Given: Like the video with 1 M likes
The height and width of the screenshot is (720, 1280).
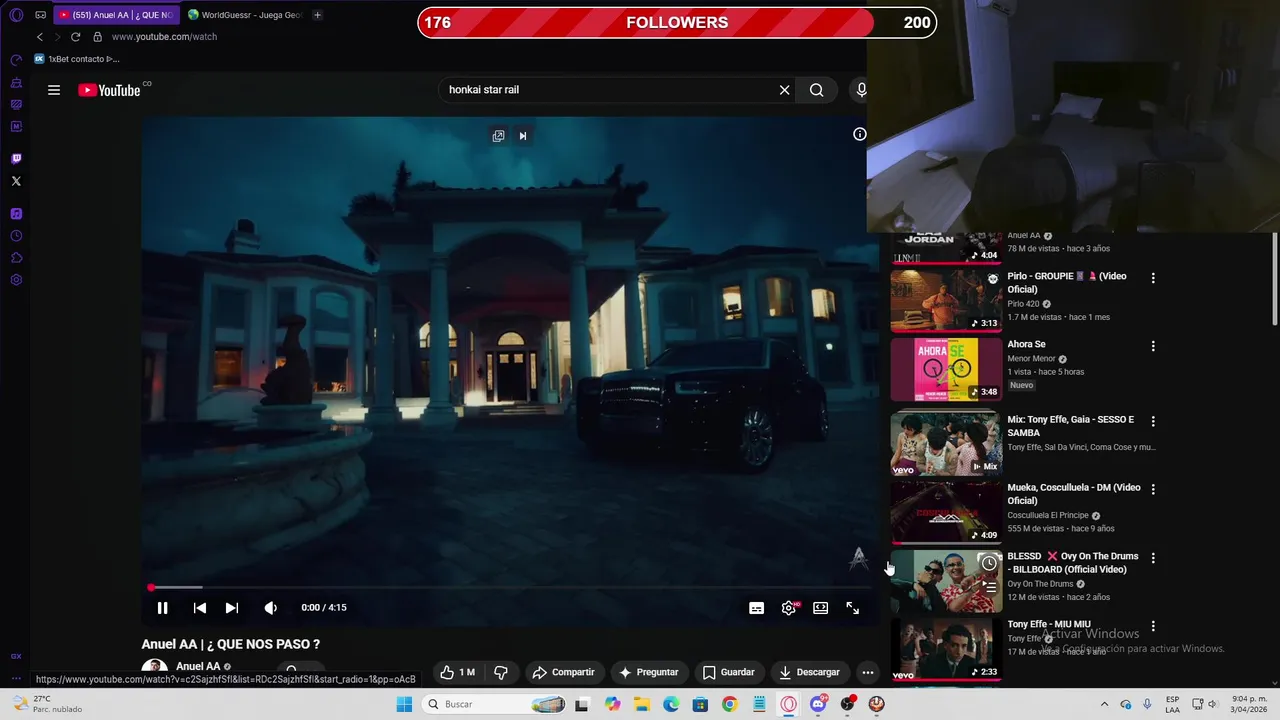Looking at the screenshot, I should [458, 672].
